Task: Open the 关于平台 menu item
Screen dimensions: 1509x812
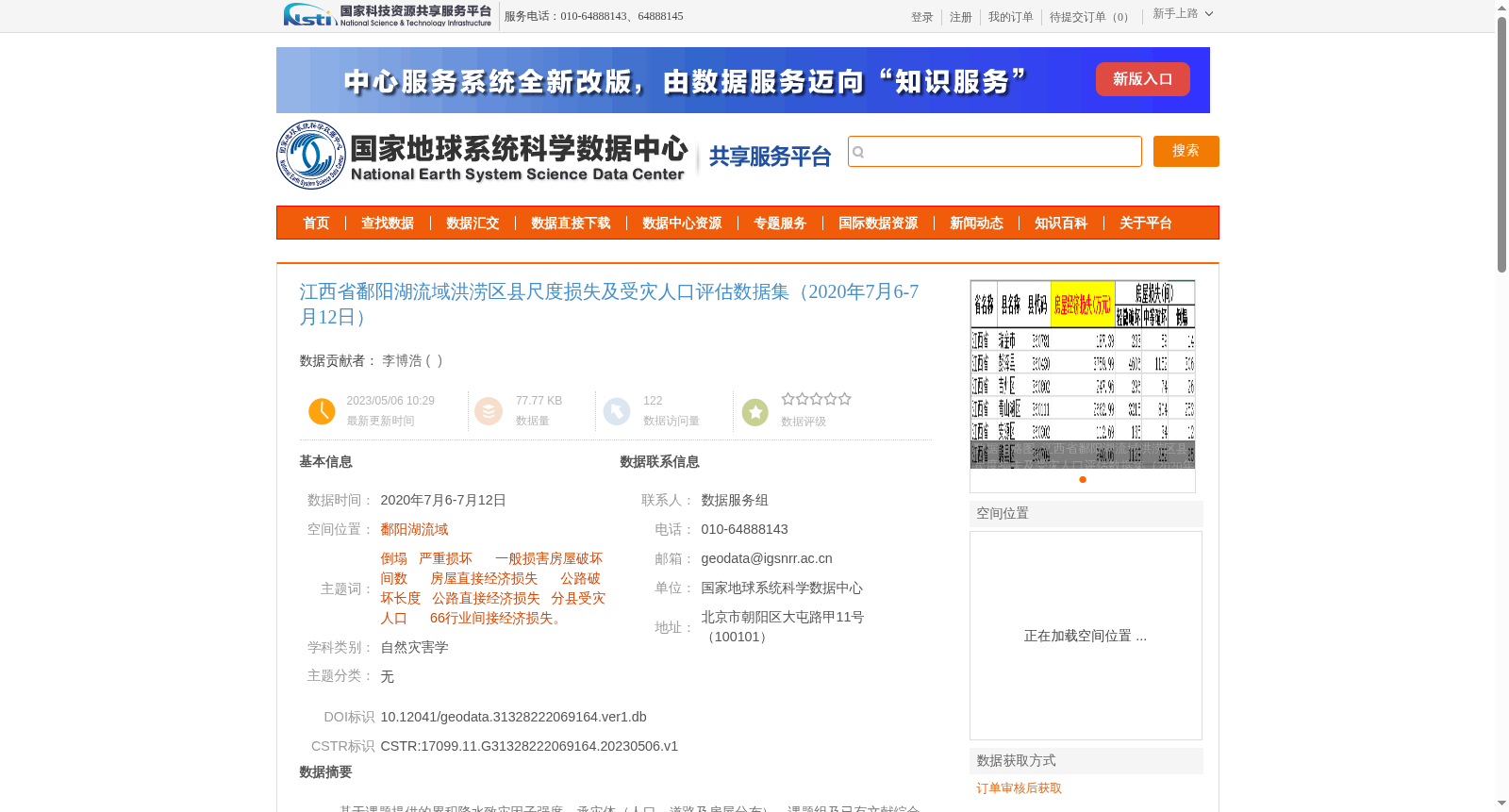Action: coord(1146,224)
